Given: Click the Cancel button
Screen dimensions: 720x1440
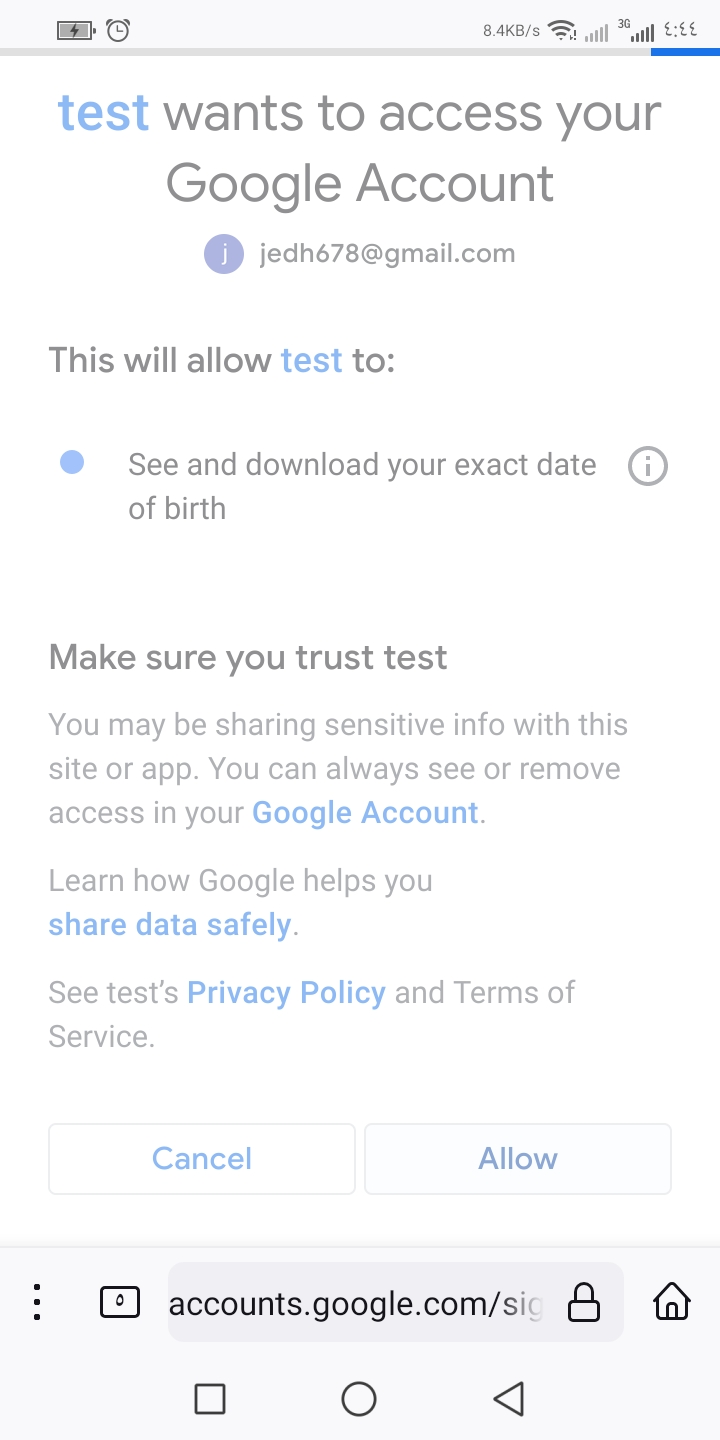Looking at the screenshot, I should click(202, 1158).
